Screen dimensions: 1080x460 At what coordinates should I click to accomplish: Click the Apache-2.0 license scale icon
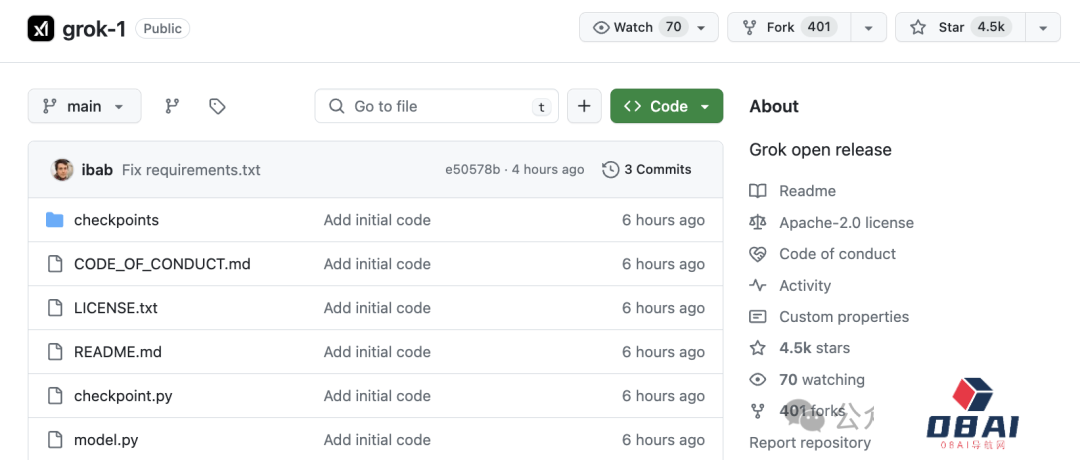(x=758, y=223)
